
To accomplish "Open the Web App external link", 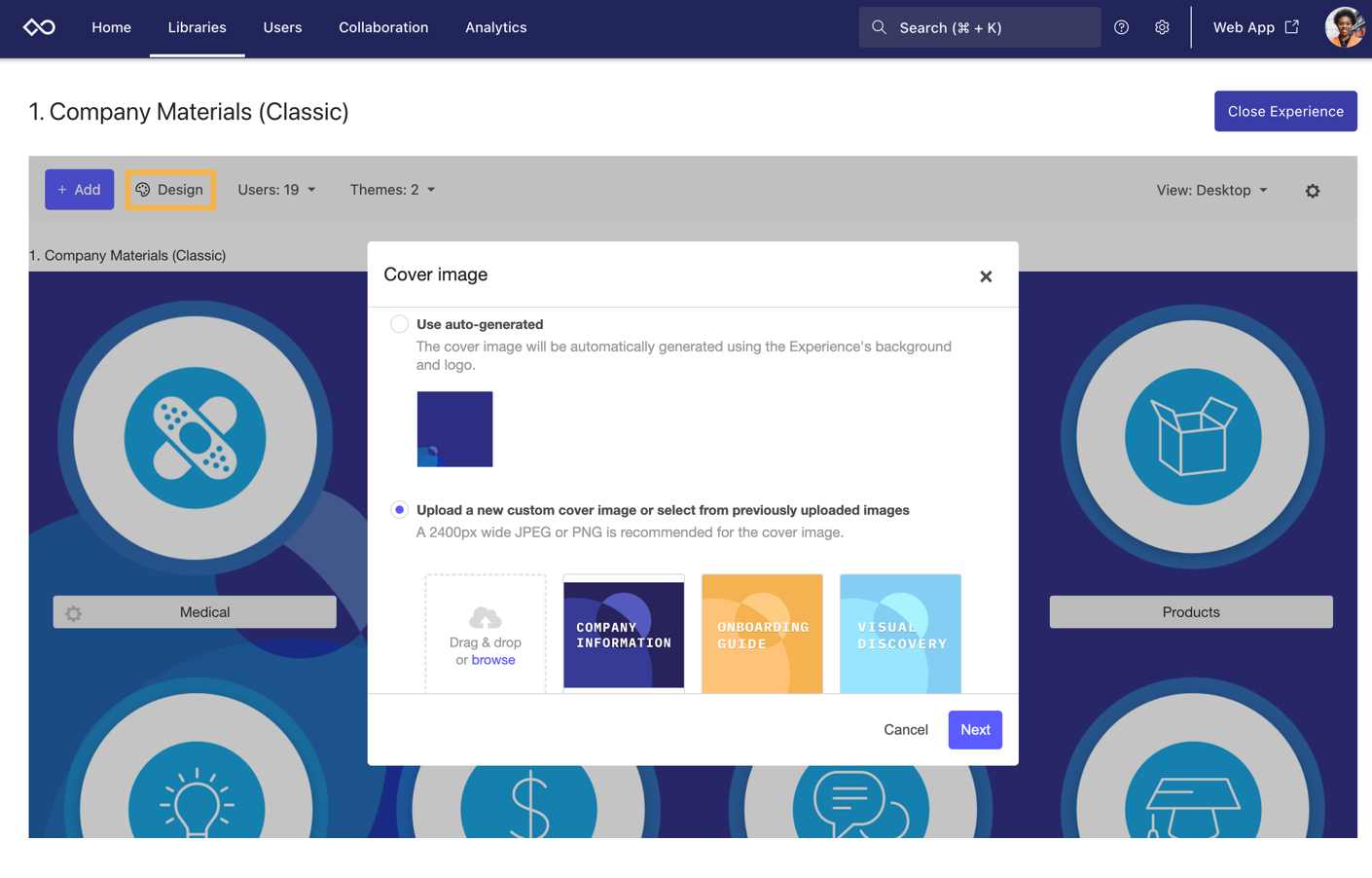I will coord(1255,27).
